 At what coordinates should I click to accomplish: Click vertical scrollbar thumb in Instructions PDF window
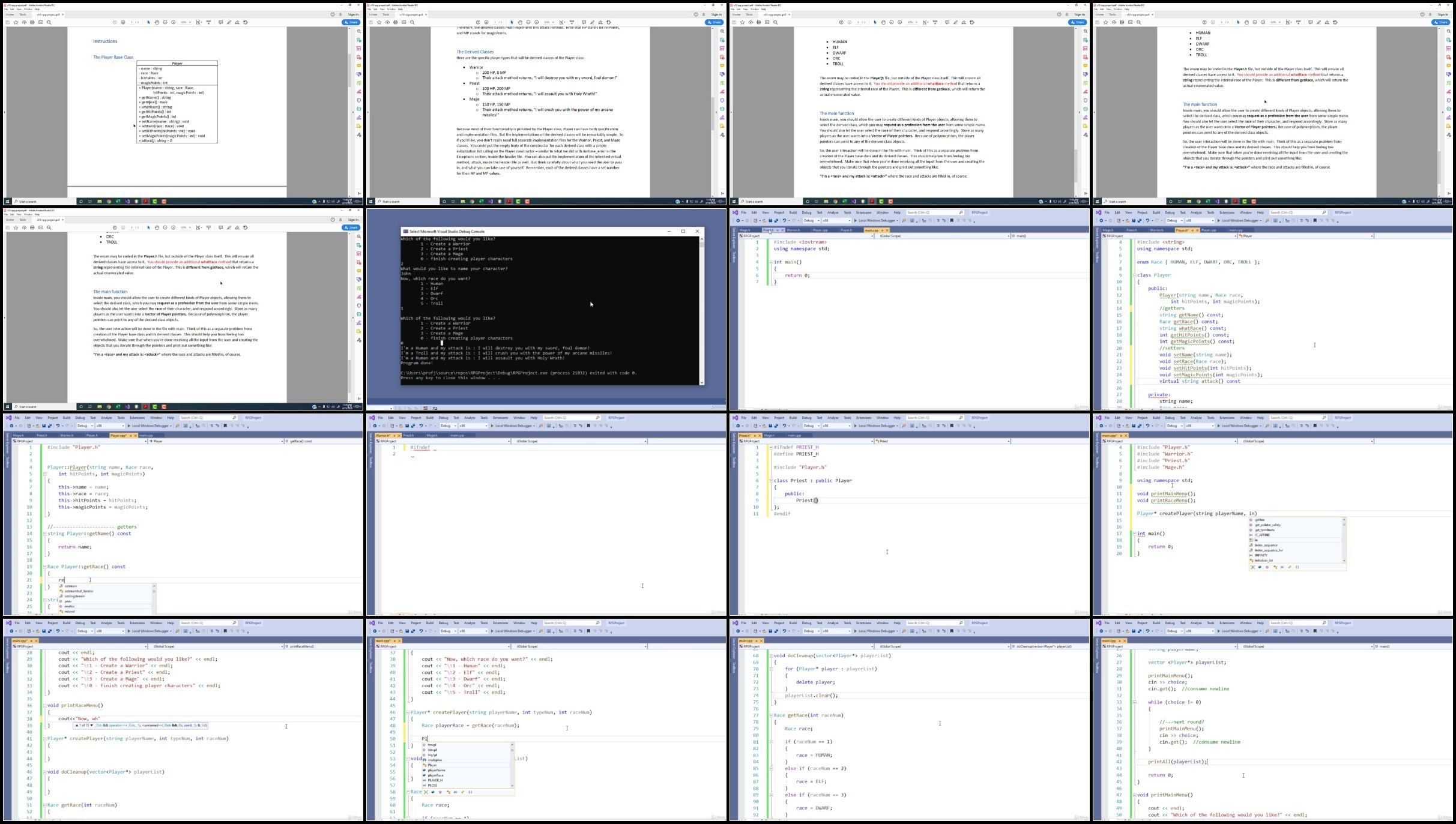coord(349,70)
